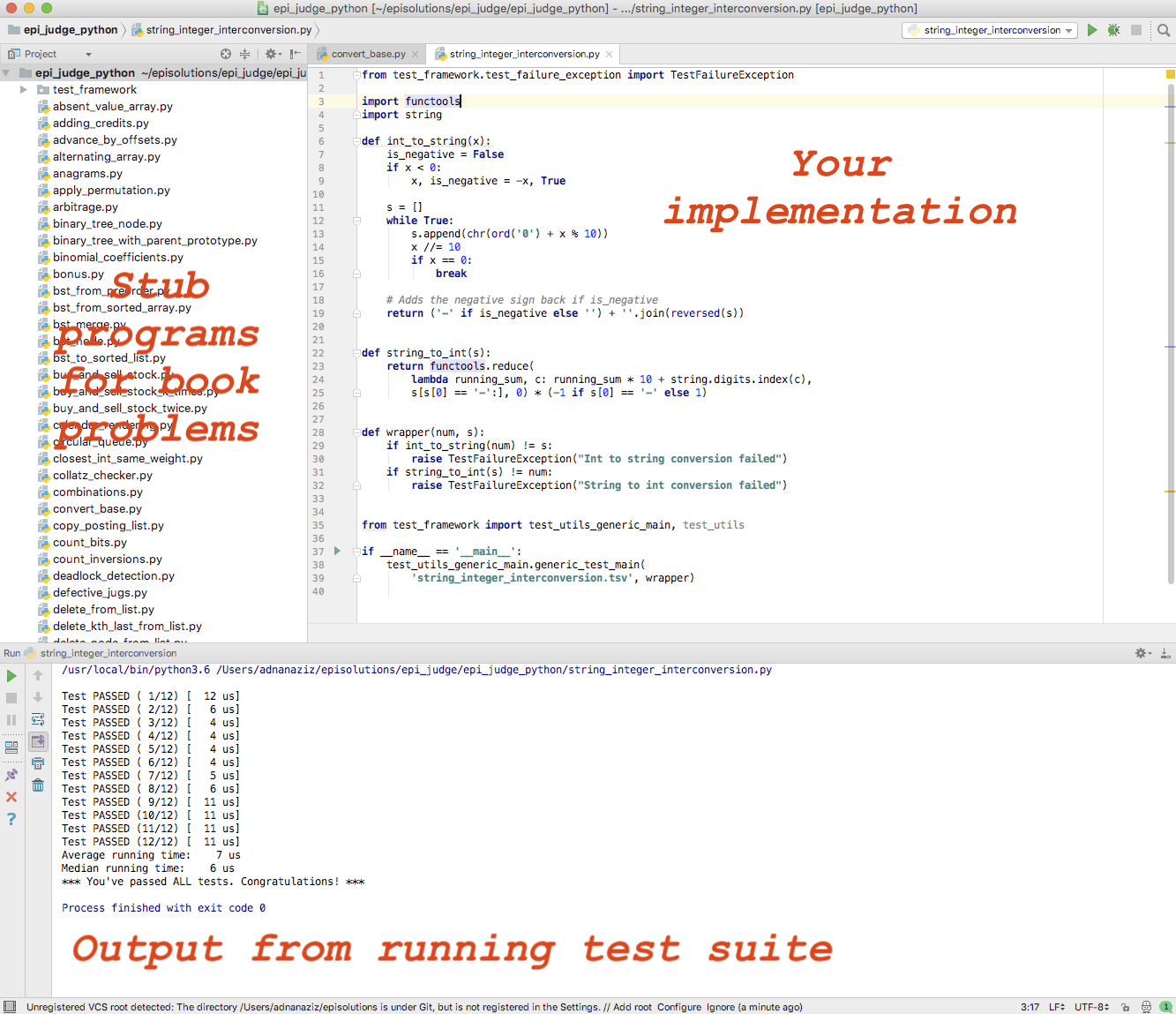This screenshot has width=1176, height=1014.
Task: Print the Run console output
Action: (38, 763)
